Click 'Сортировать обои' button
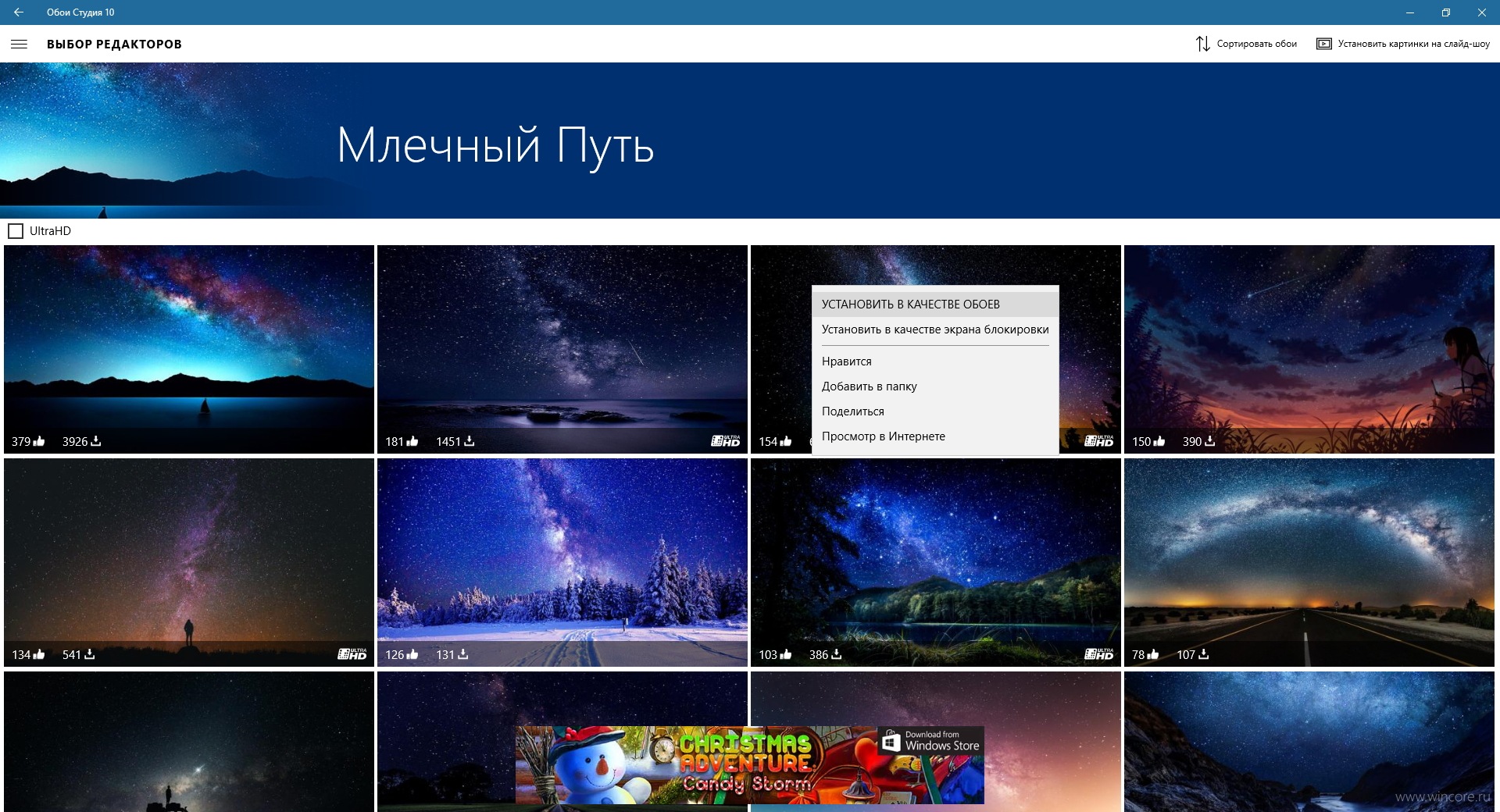This screenshot has width=1500, height=812. coord(1246,44)
